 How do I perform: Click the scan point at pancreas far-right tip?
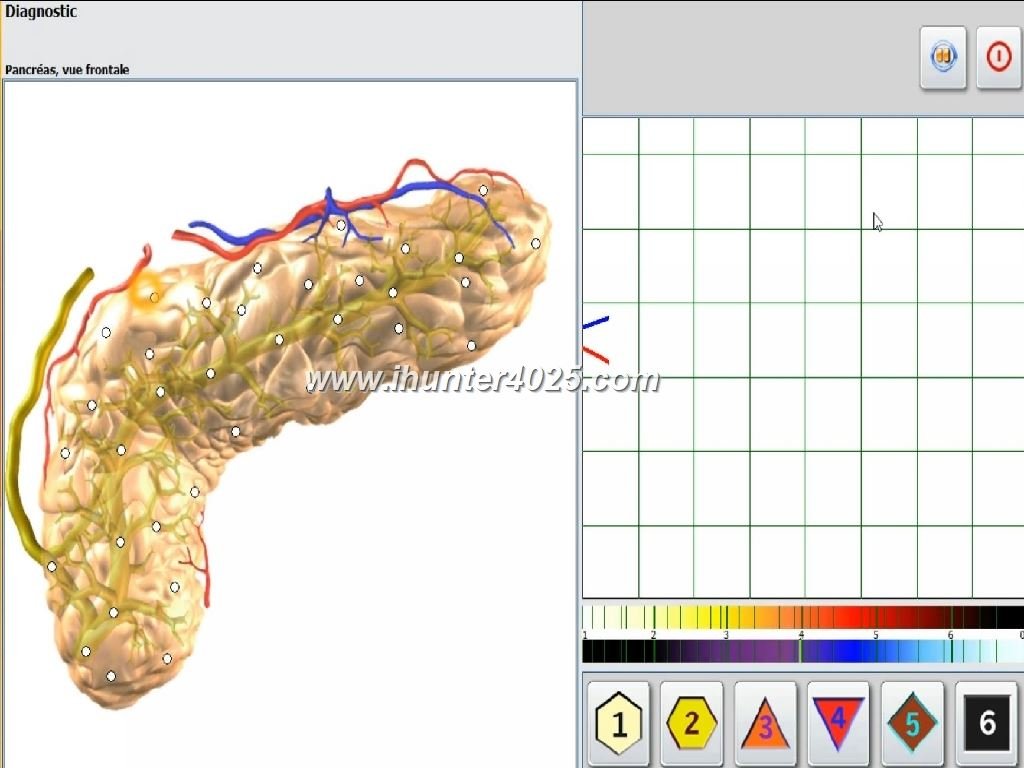pos(535,243)
